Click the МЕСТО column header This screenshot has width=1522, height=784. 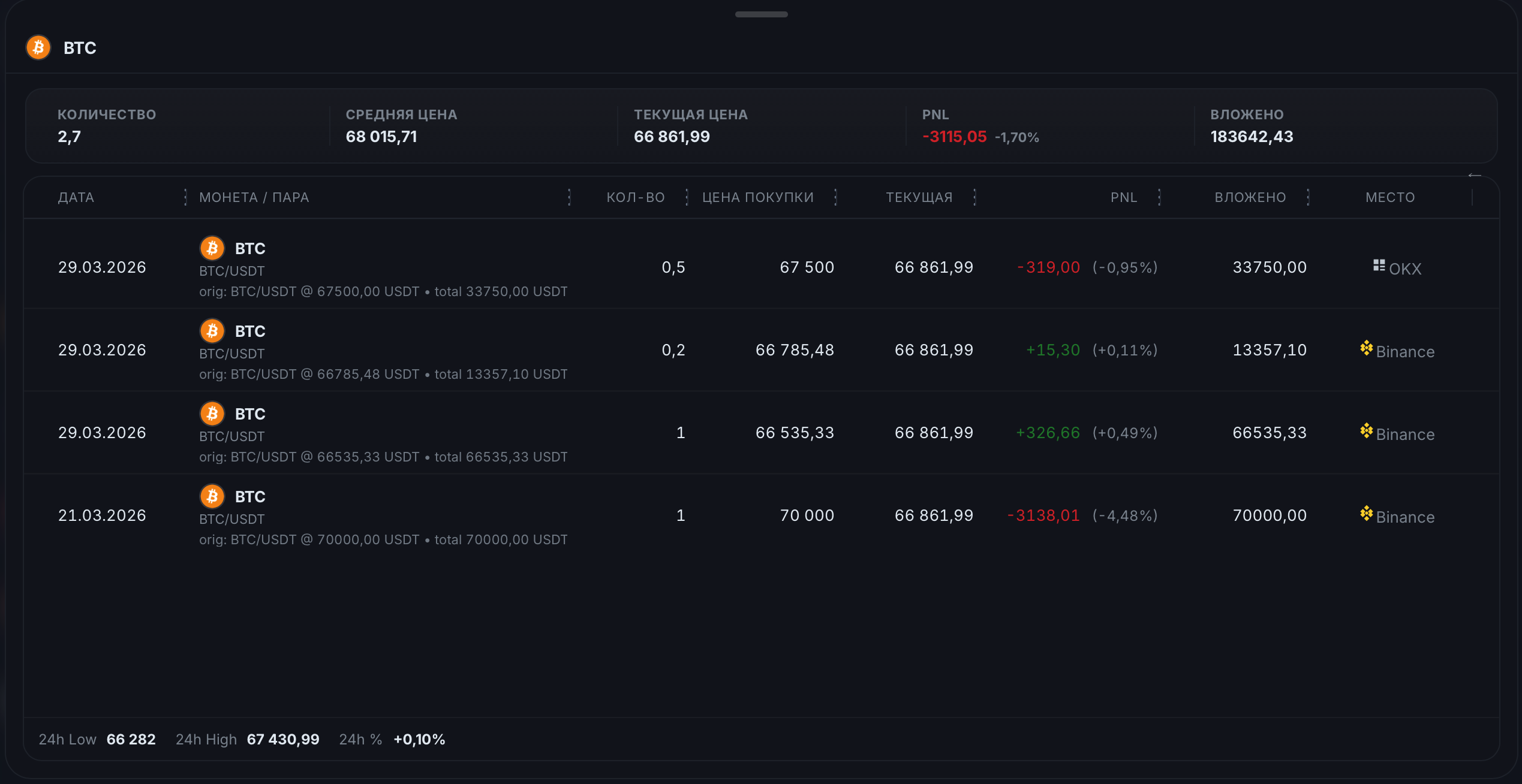(x=1389, y=197)
